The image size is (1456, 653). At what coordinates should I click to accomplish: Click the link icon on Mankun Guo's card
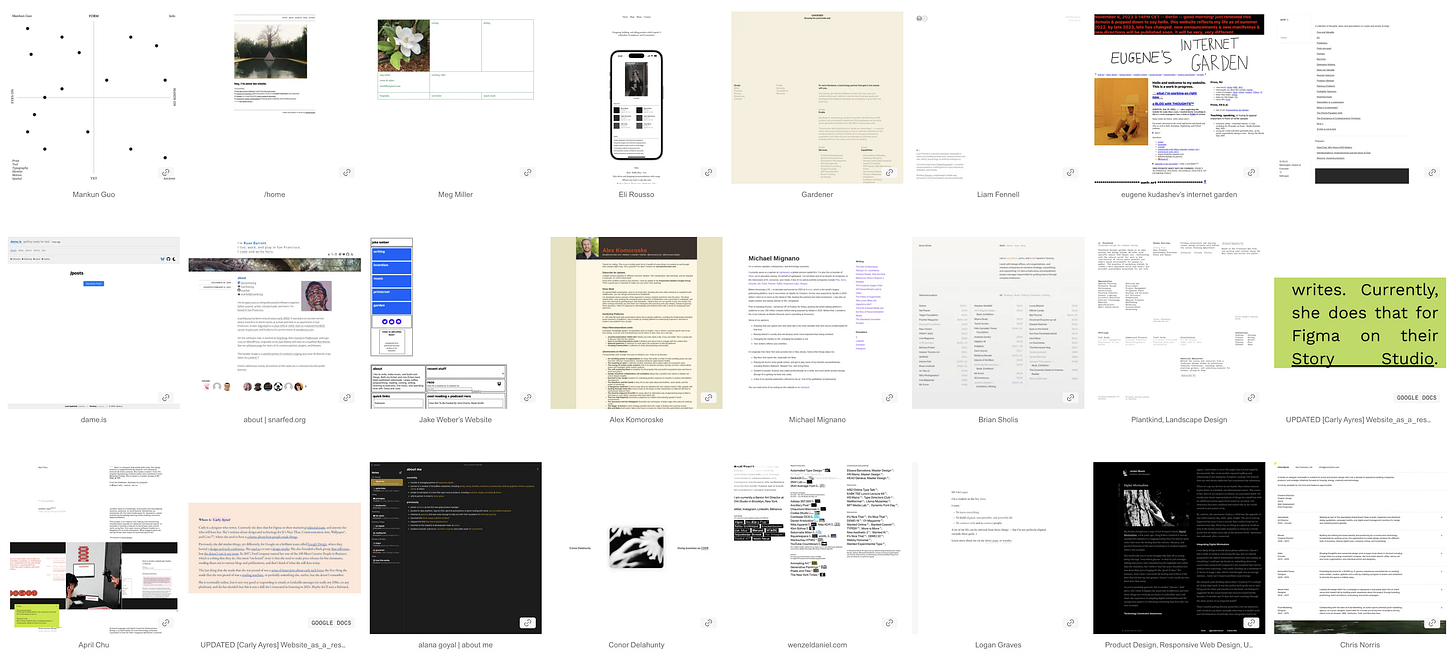(167, 173)
